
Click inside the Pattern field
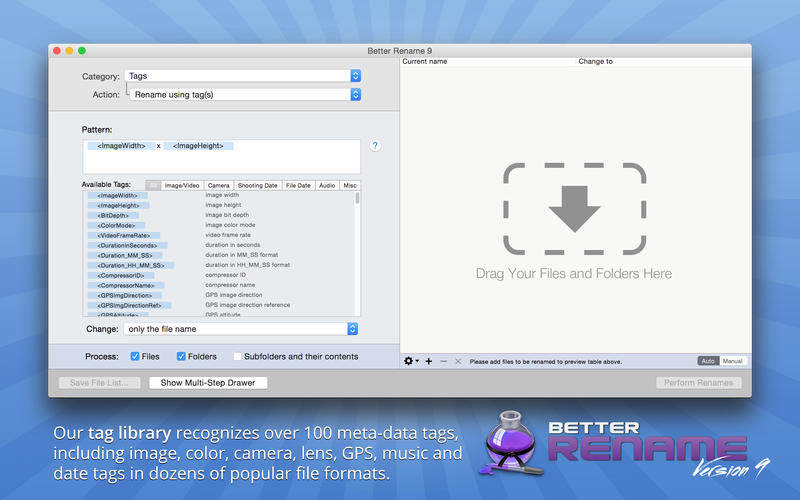coord(221,157)
